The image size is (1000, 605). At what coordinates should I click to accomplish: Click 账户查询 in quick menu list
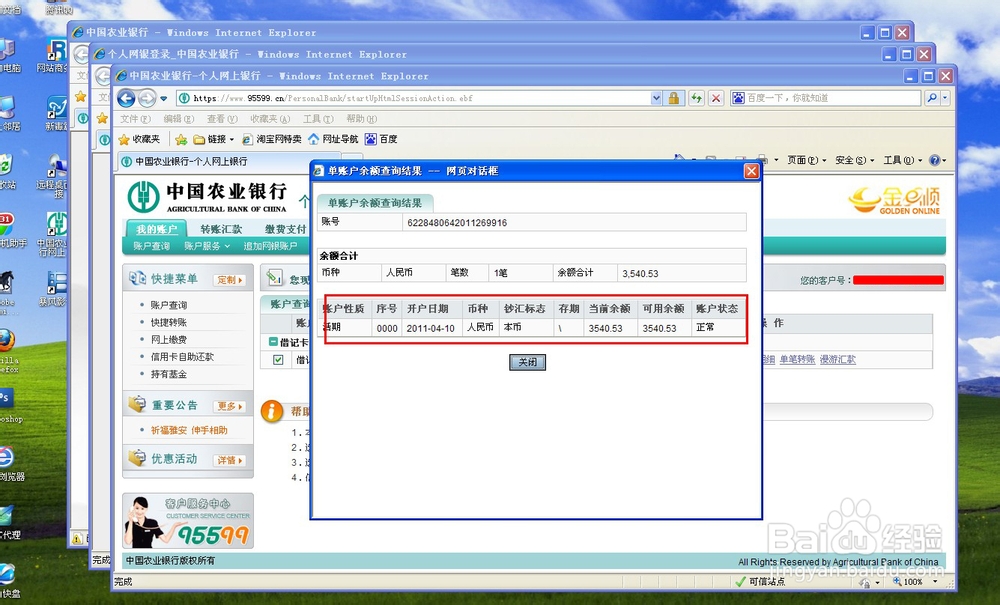point(169,305)
